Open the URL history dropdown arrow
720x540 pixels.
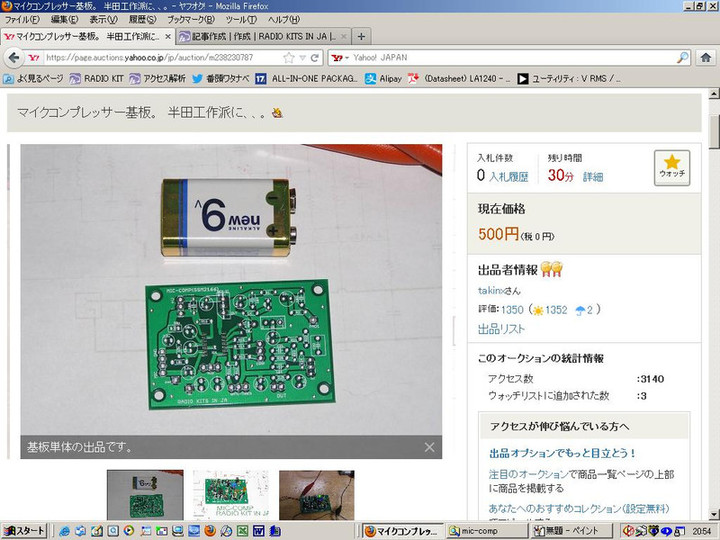click(302, 58)
